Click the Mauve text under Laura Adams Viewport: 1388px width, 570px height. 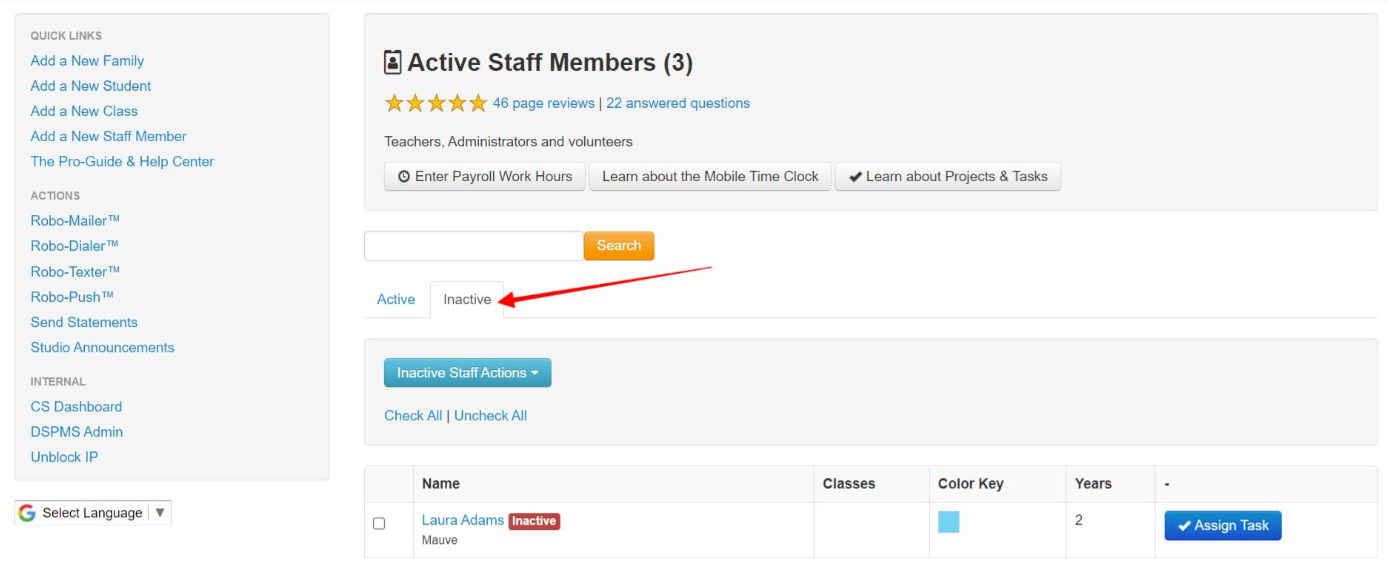(440, 540)
